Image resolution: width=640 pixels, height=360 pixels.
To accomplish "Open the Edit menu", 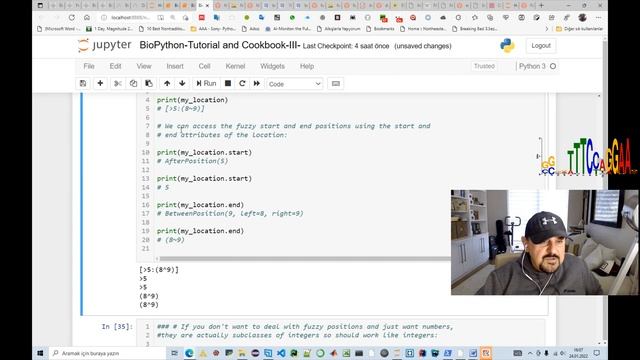I will 116,66.
